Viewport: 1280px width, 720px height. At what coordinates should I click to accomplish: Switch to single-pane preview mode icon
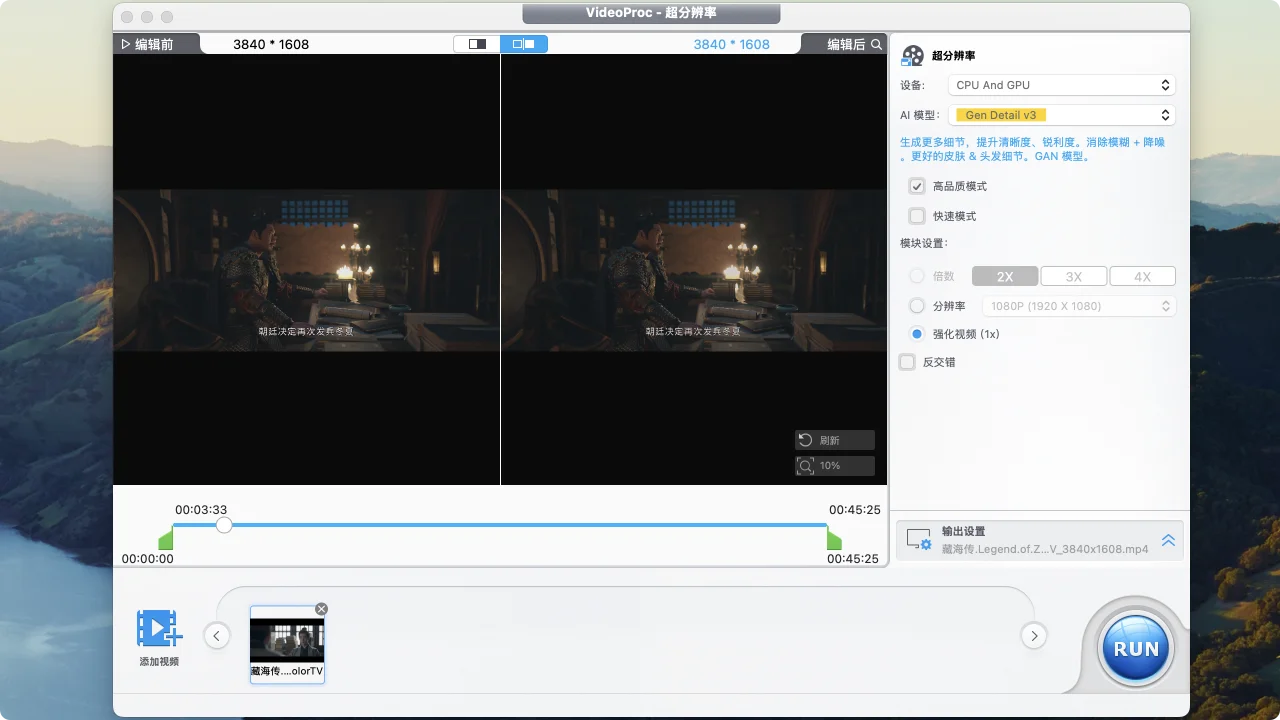coord(477,44)
